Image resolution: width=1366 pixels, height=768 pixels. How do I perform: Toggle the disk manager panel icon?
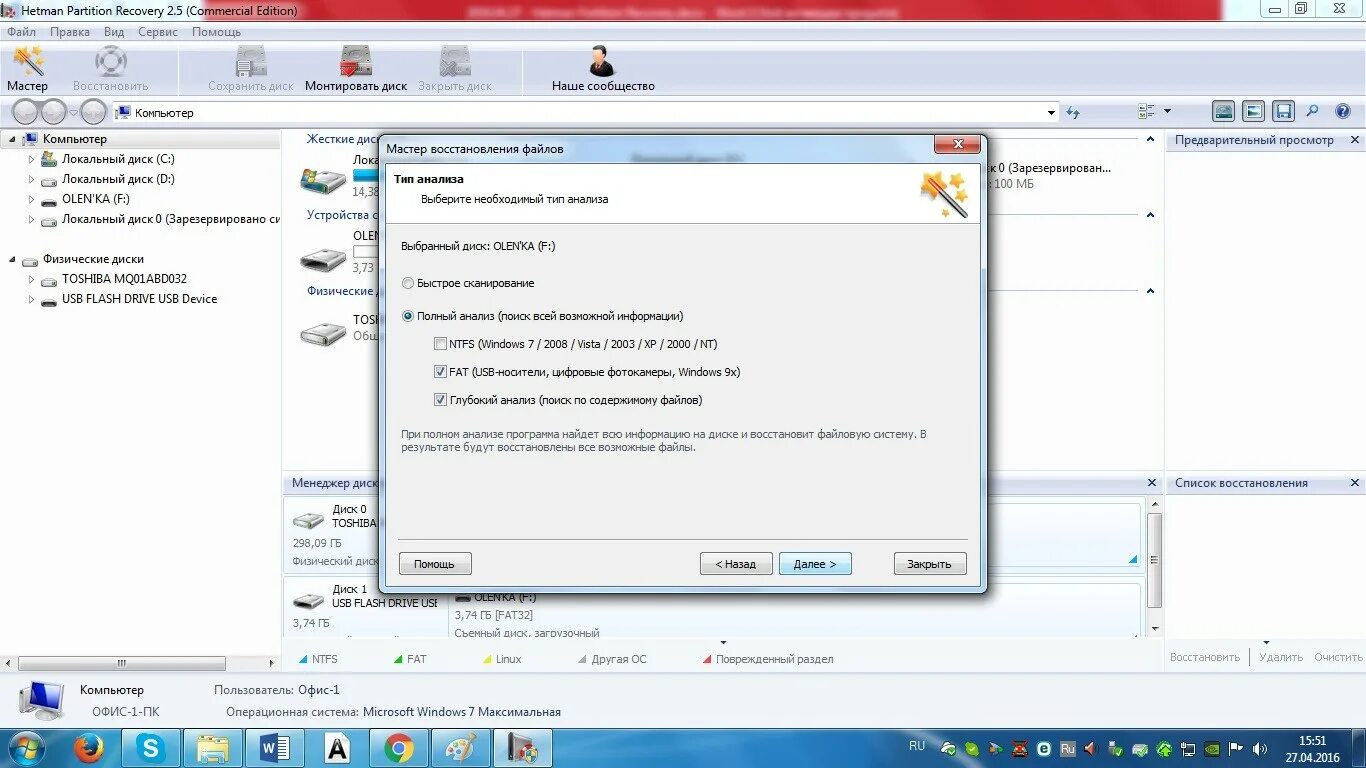(x=1223, y=112)
